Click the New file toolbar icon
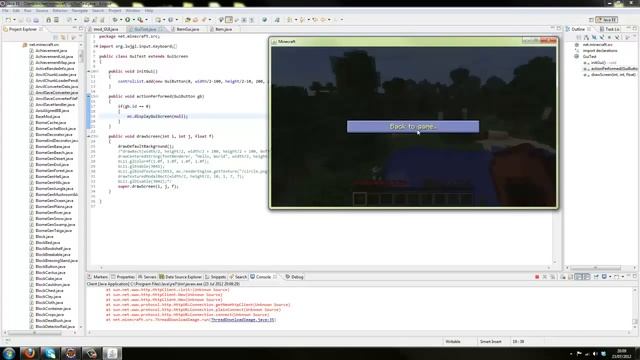This screenshot has width=640, height=360. pos(8,20)
